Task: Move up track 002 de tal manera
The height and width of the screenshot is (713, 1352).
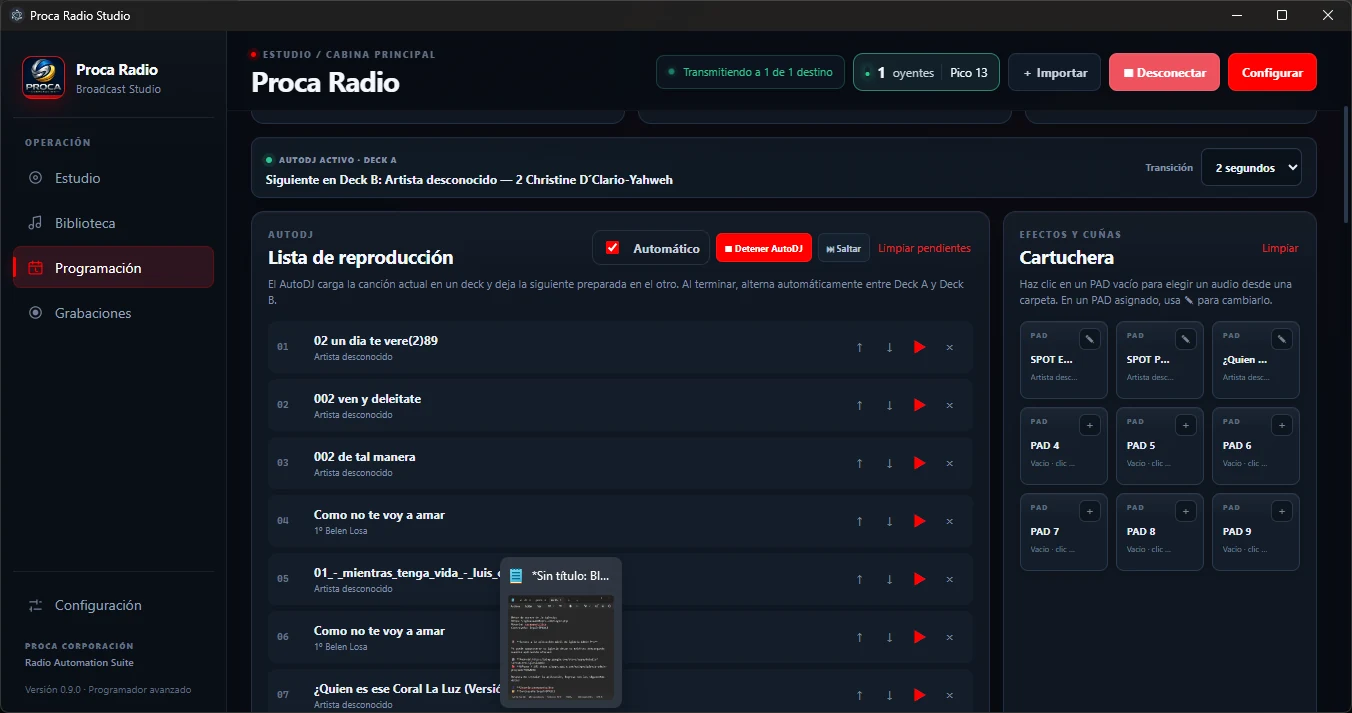Action: [x=860, y=463]
